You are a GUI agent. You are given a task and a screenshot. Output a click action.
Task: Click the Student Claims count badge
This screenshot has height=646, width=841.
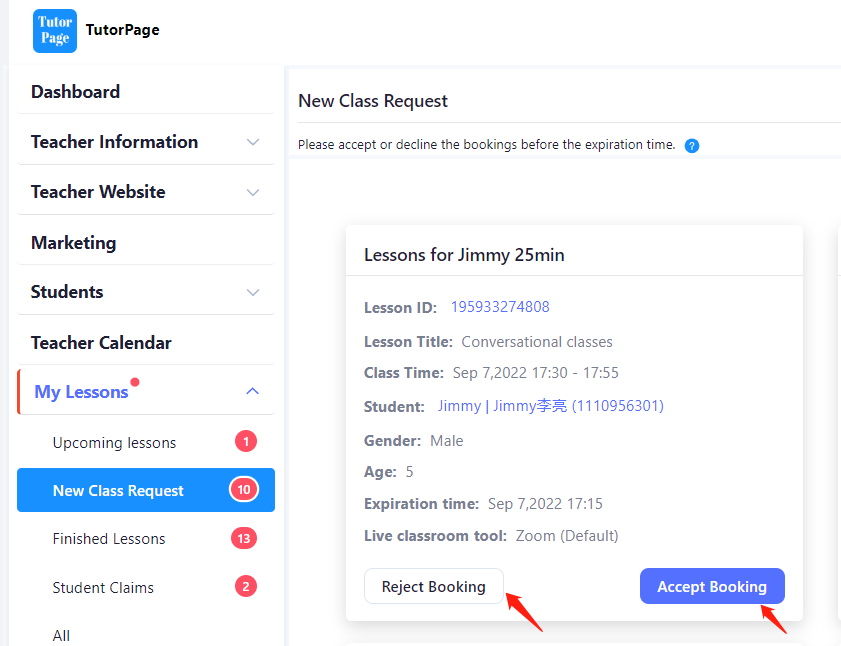coord(246,586)
